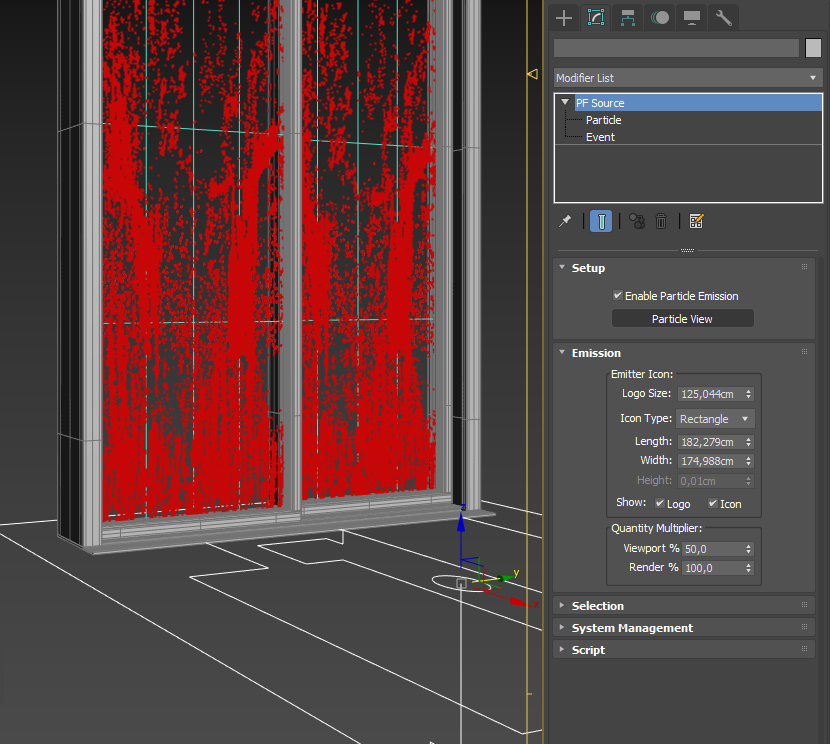Uncheck Enable Particle Emission
This screenshot has height=744, width=830.
618,296
